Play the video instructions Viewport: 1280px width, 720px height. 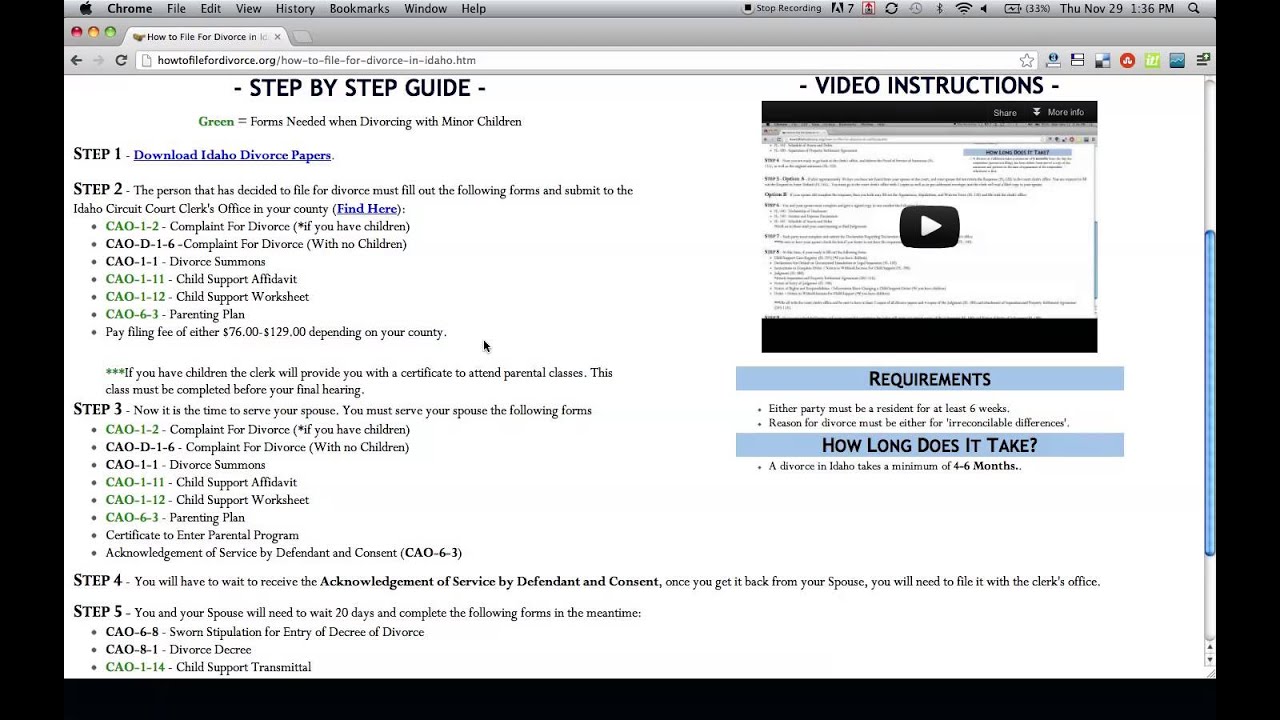tap(929, 226)
